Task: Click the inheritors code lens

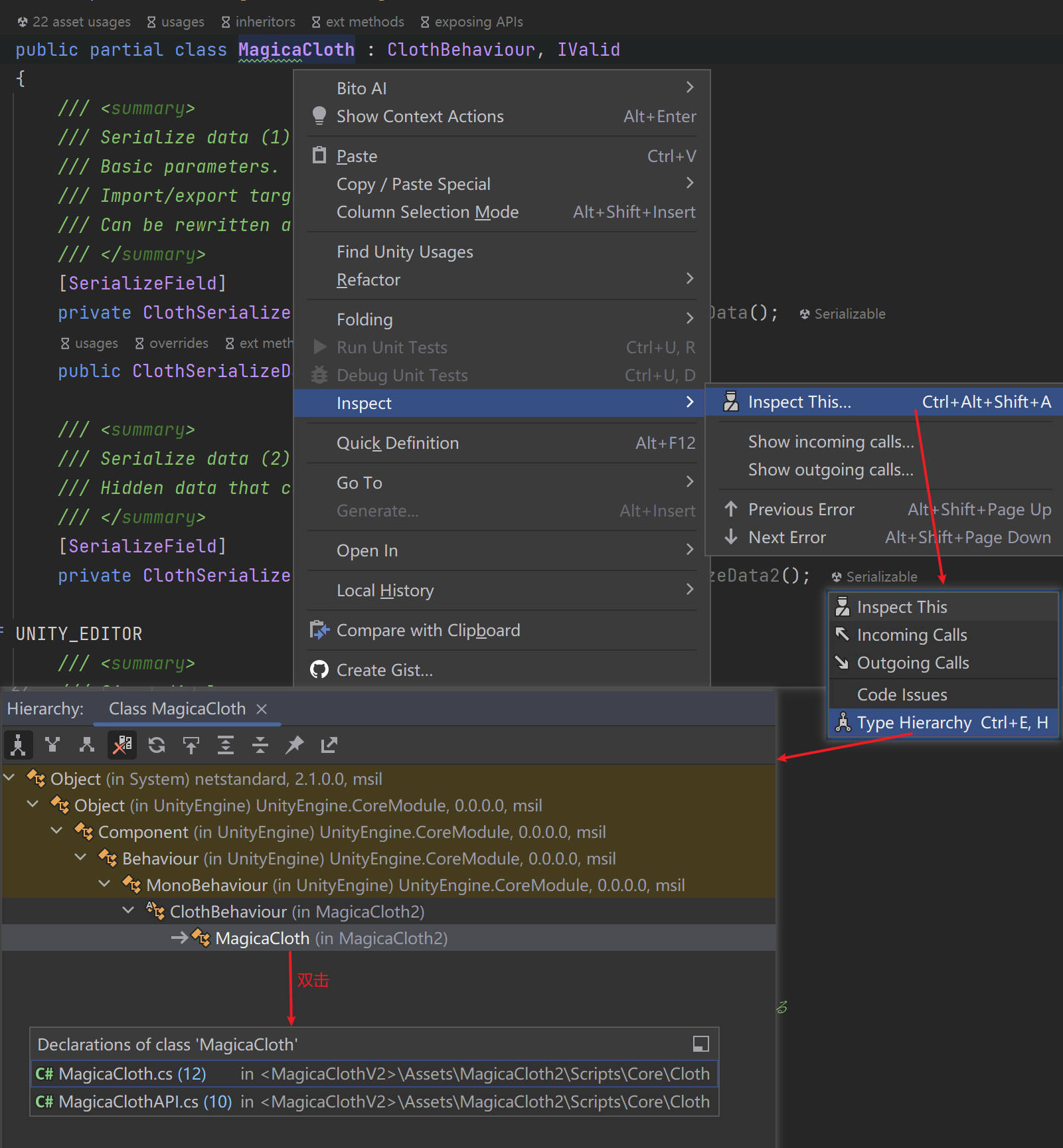Action: pos(258,21)
